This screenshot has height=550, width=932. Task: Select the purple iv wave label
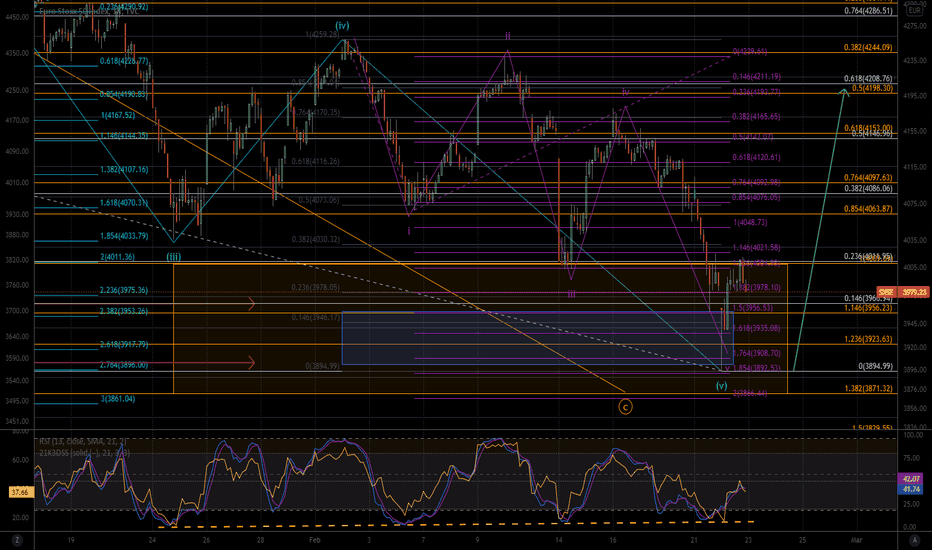(x=625, y=92)
